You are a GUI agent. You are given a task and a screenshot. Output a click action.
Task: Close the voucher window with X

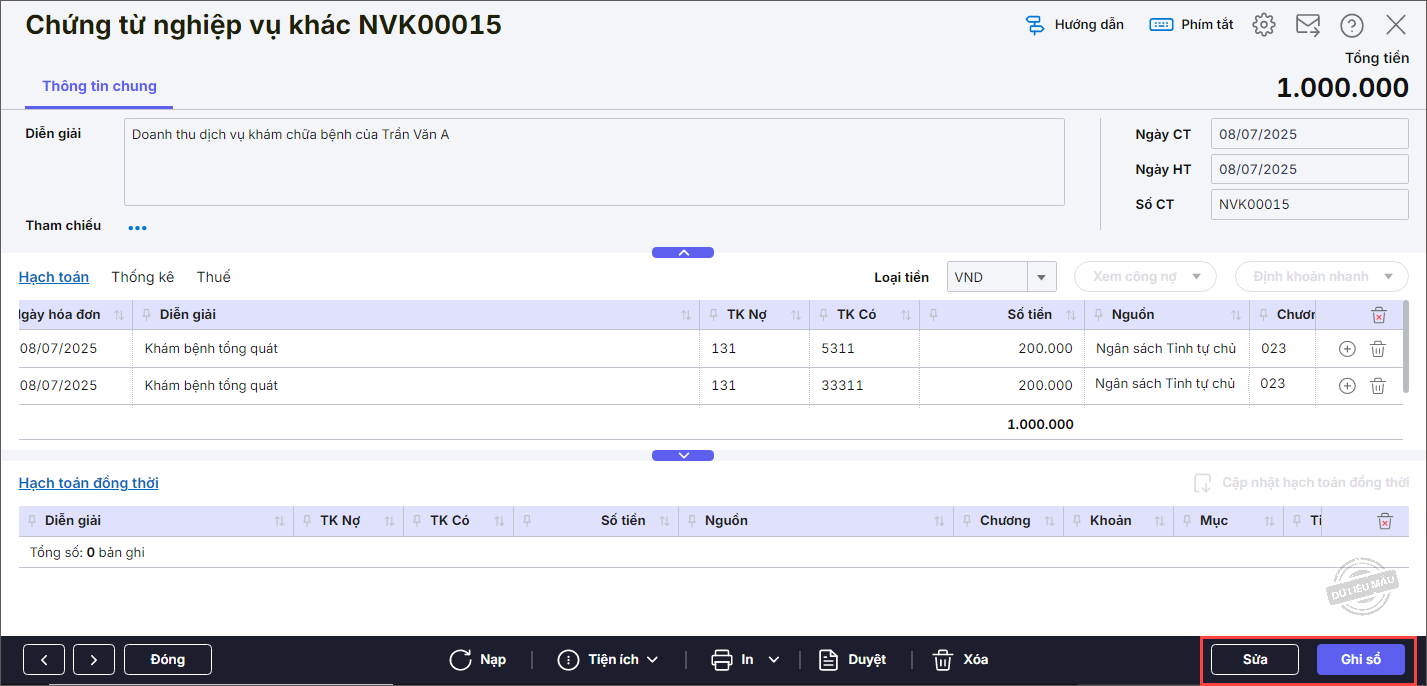1396,25
